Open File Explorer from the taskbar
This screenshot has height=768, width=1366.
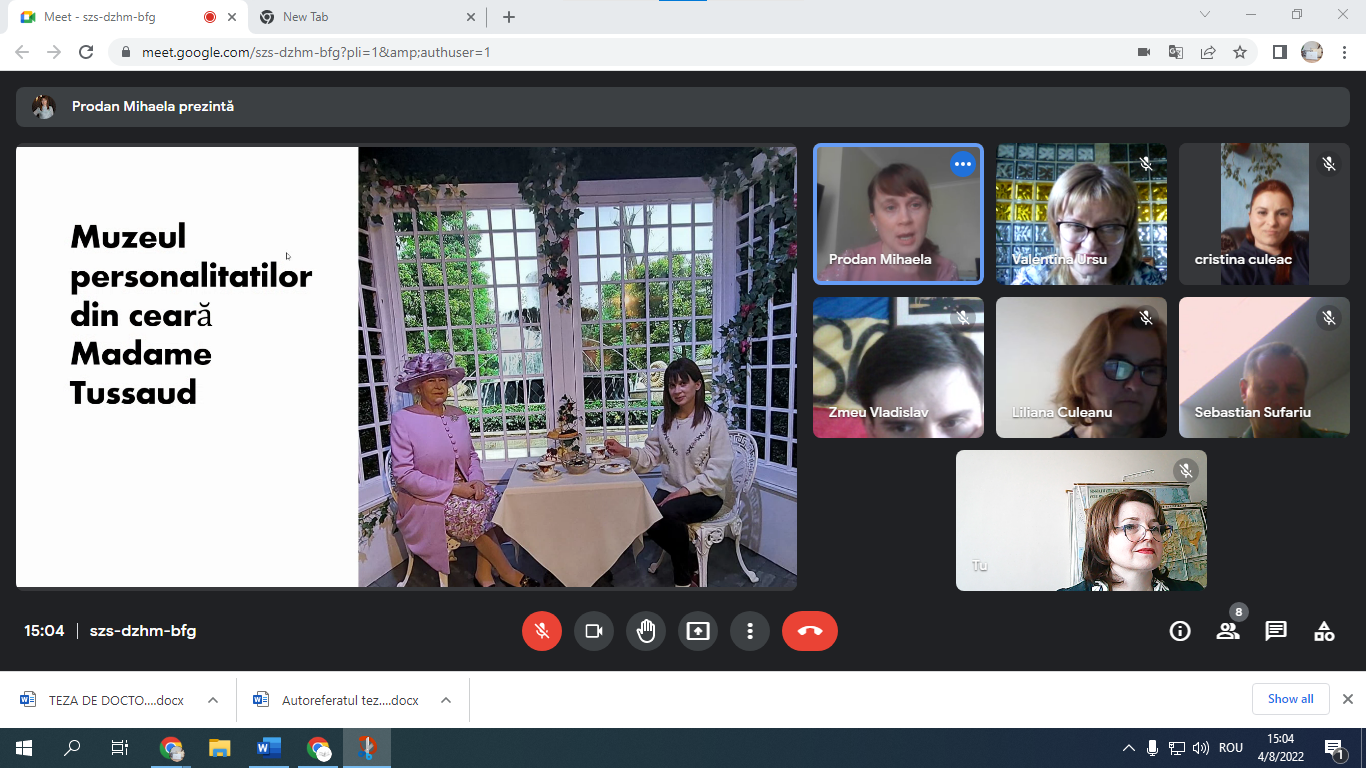coord(220,748)
